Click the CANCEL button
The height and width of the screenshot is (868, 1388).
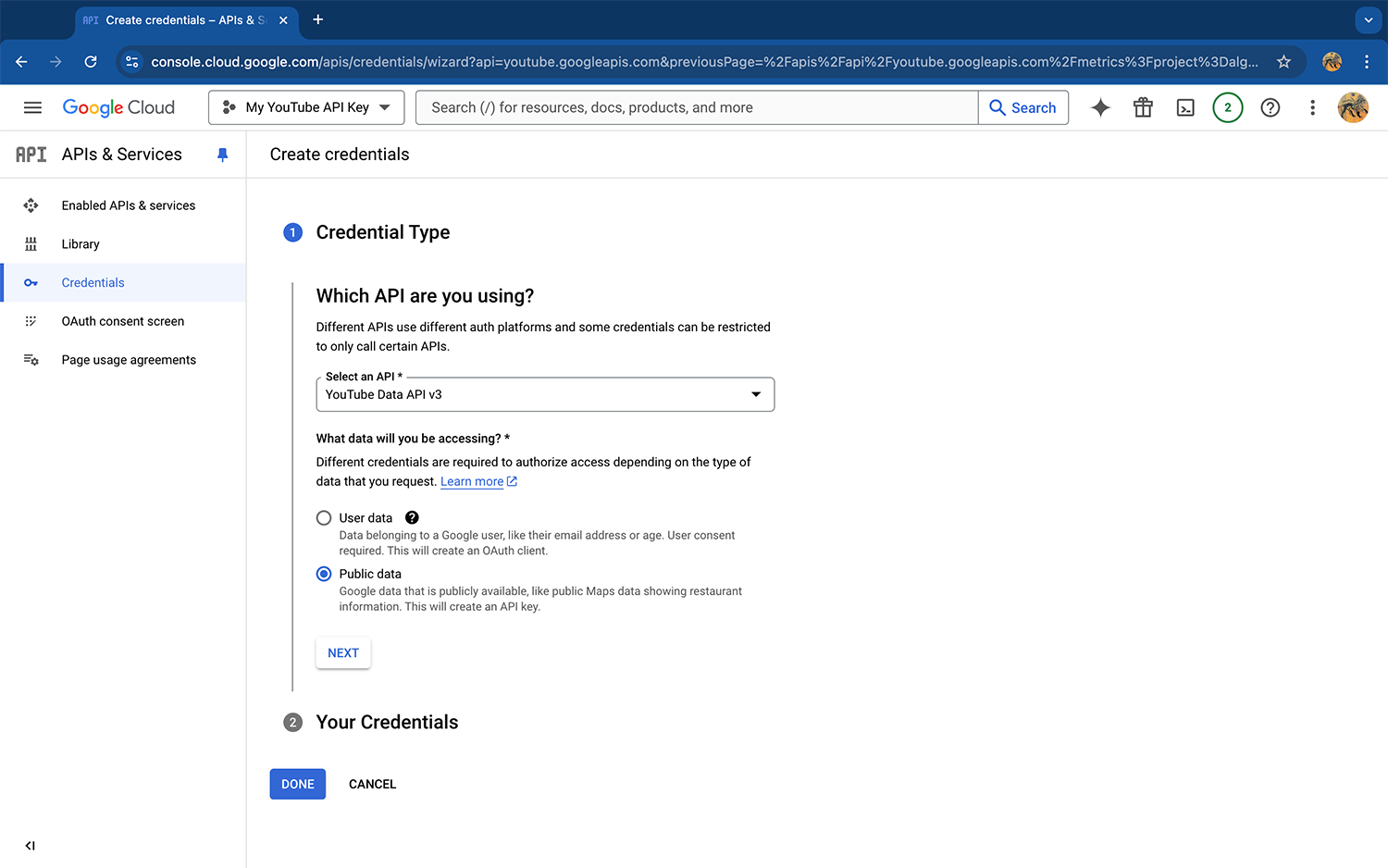372,784
